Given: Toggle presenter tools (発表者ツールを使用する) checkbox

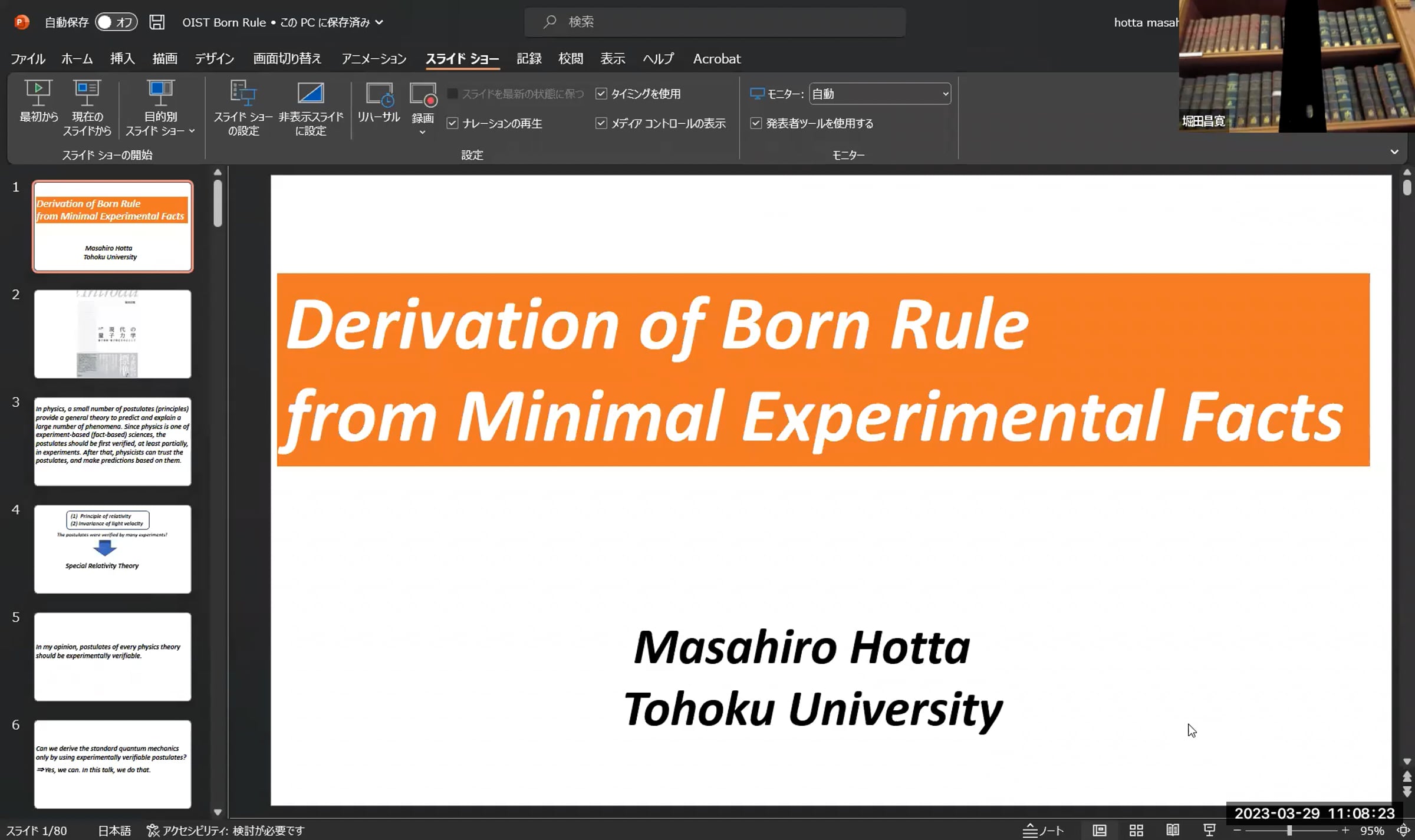Looking at the screenshot, I should (756, 123).
